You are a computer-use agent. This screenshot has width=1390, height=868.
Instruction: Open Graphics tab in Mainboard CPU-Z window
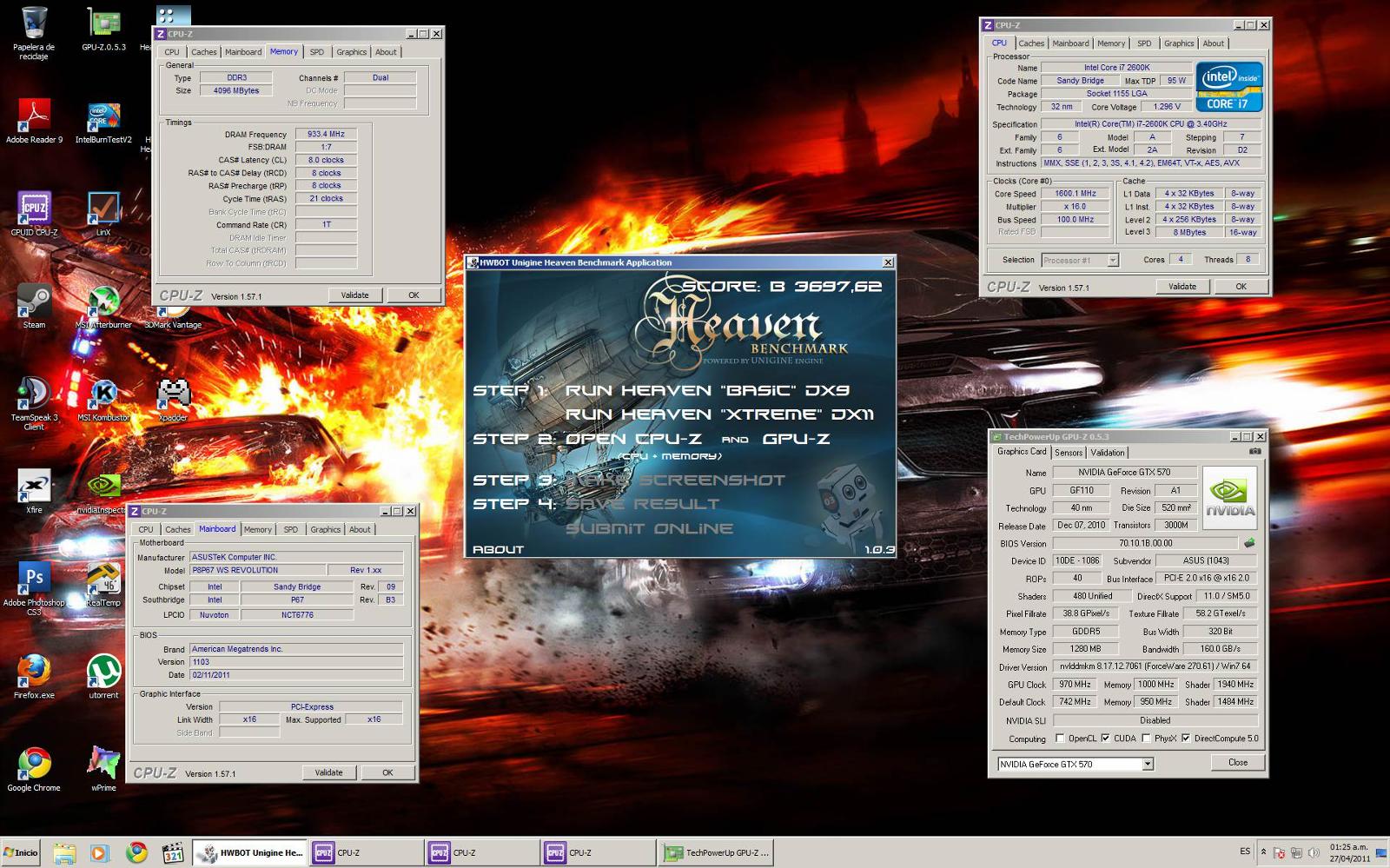pos(326,529)
